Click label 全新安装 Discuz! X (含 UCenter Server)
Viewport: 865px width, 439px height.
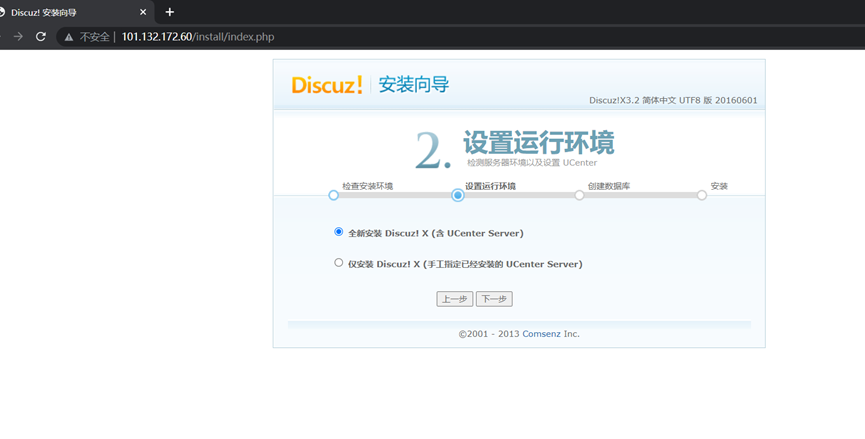[436, 233]
